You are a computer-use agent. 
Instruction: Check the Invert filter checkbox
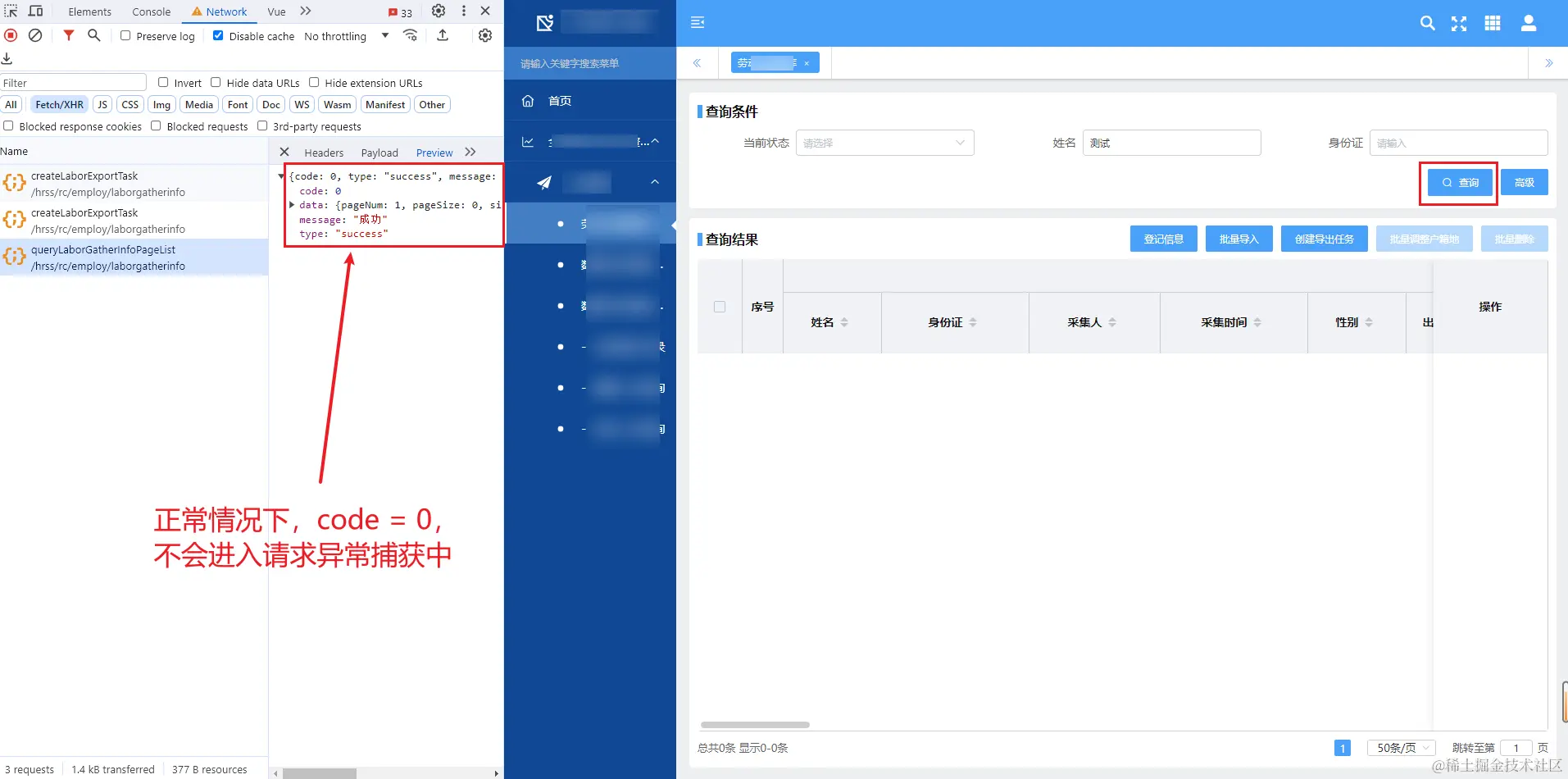tap(163, 82)
